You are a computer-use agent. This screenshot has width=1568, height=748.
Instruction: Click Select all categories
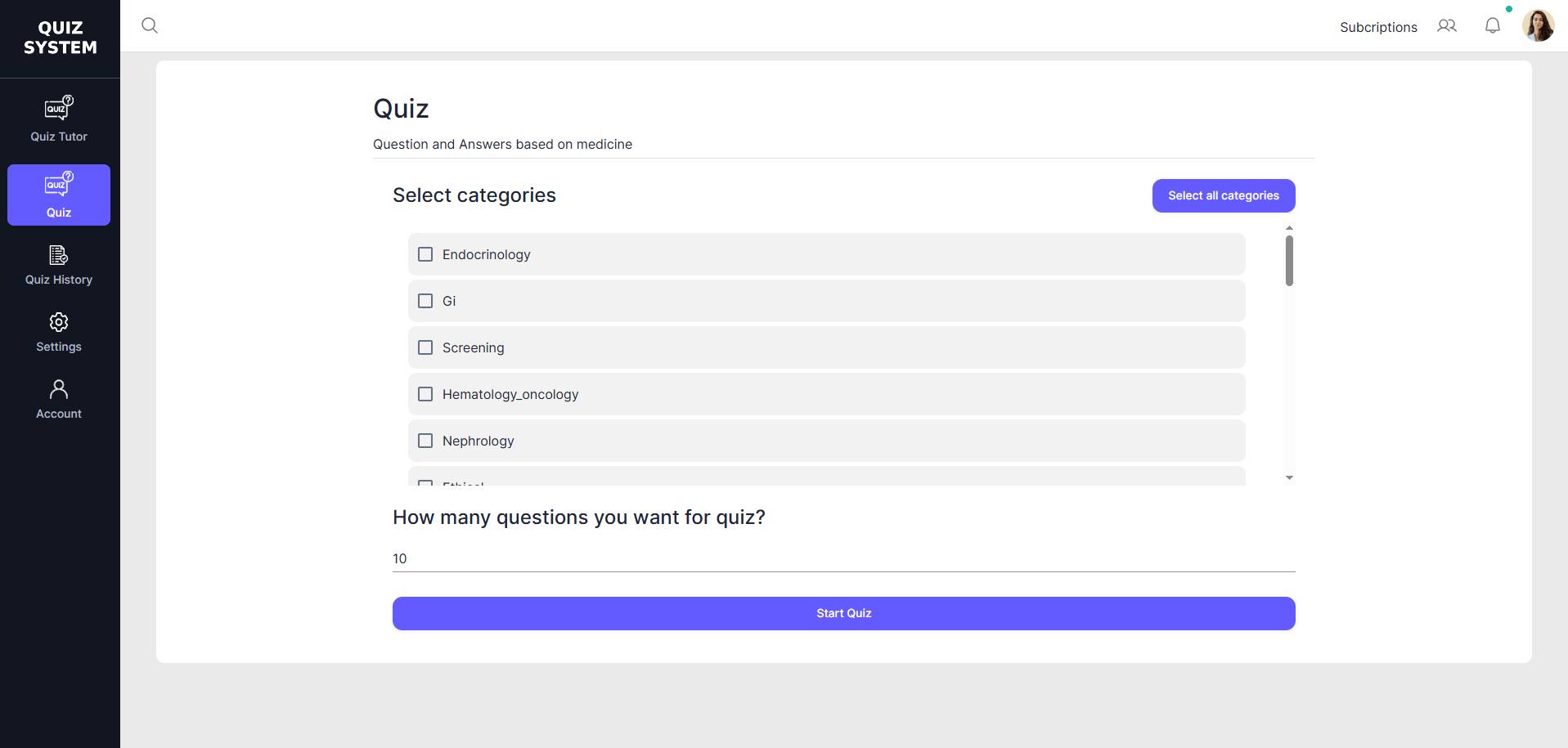pos(1223,195)
